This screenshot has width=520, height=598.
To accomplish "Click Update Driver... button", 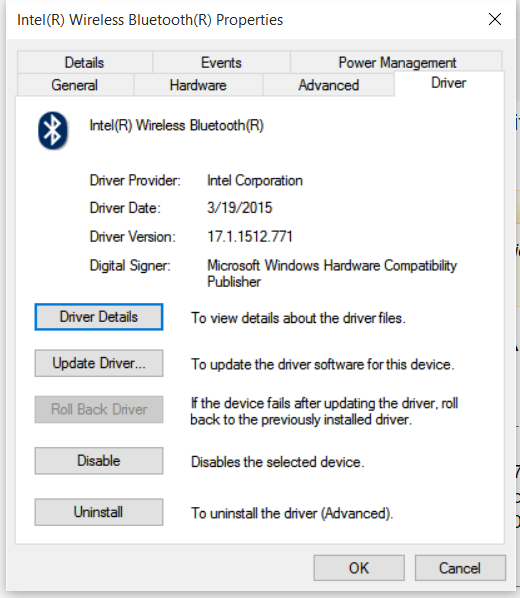I will (99, 363).
